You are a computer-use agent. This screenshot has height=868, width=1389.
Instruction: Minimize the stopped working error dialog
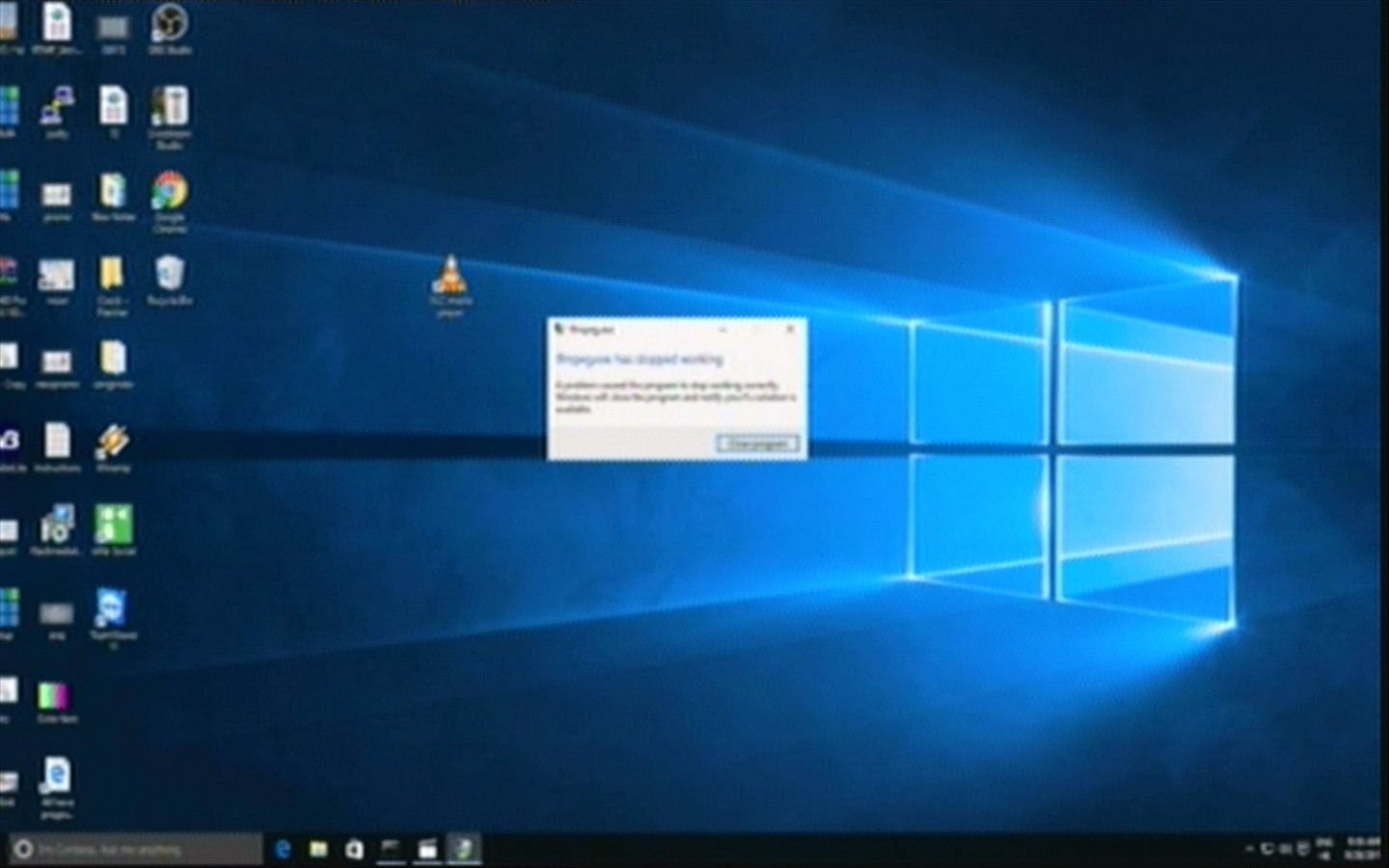coord(723,329)
